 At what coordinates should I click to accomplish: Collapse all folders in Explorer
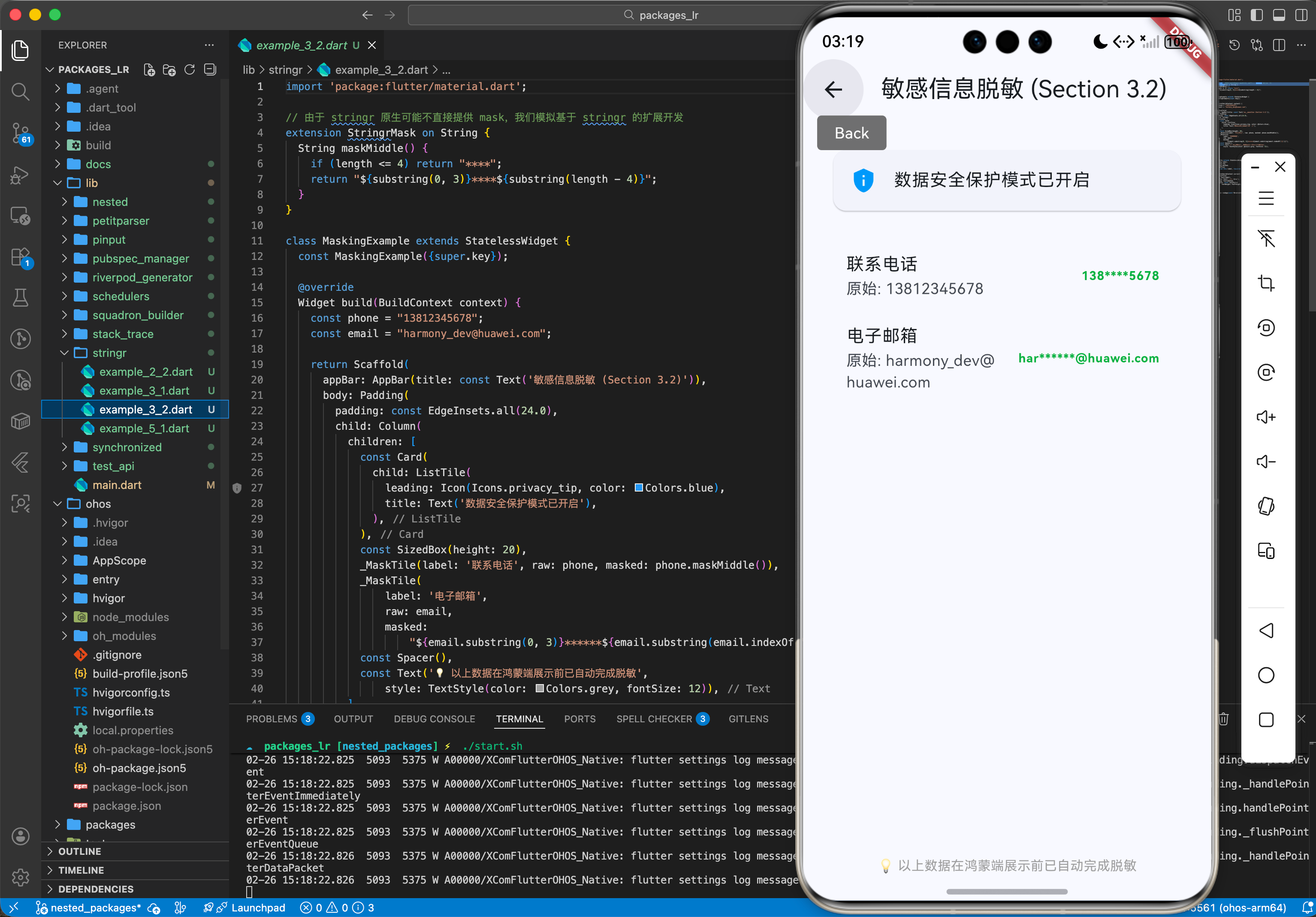[210, 70]
